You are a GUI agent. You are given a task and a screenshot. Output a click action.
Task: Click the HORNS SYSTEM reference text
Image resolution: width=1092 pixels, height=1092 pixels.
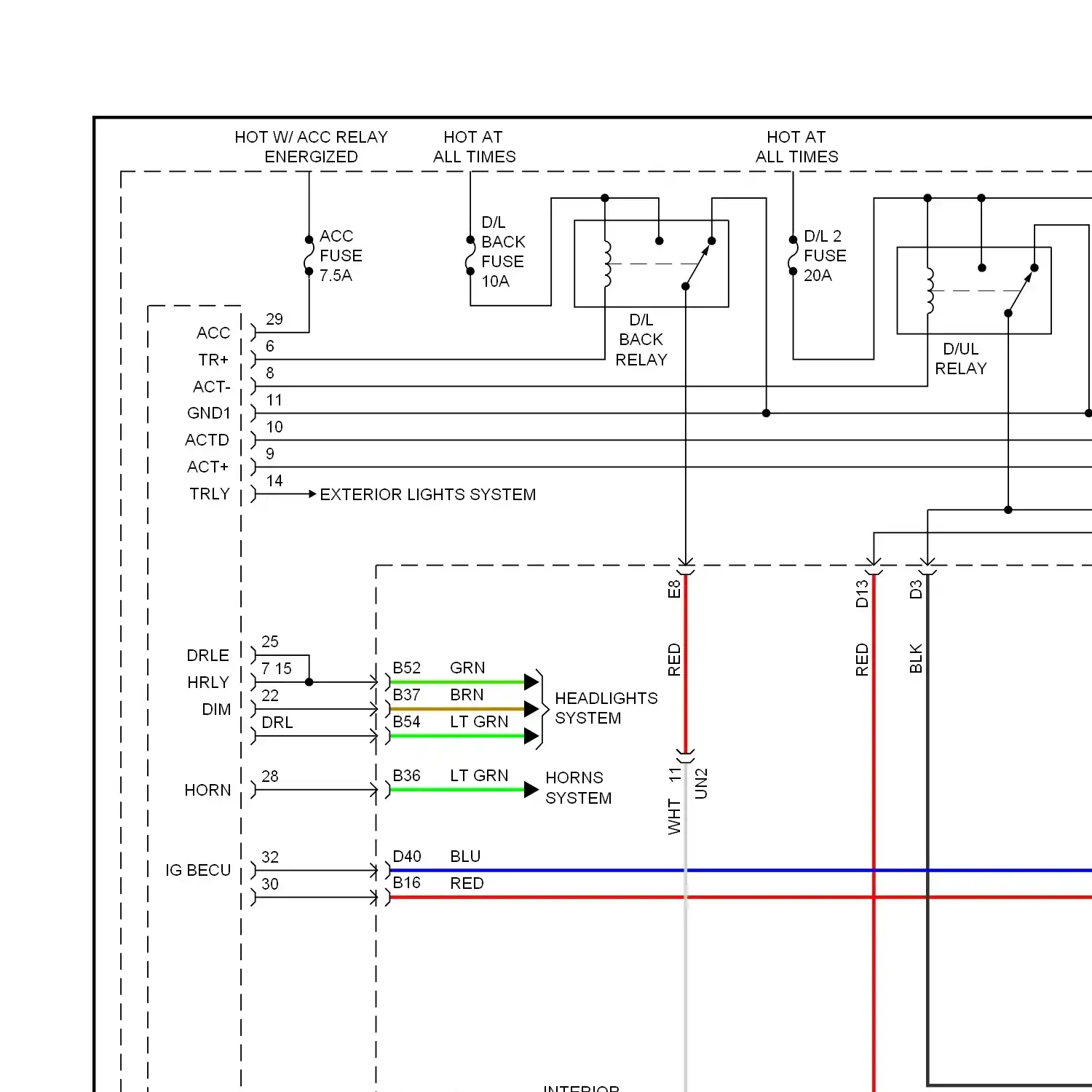579,788
